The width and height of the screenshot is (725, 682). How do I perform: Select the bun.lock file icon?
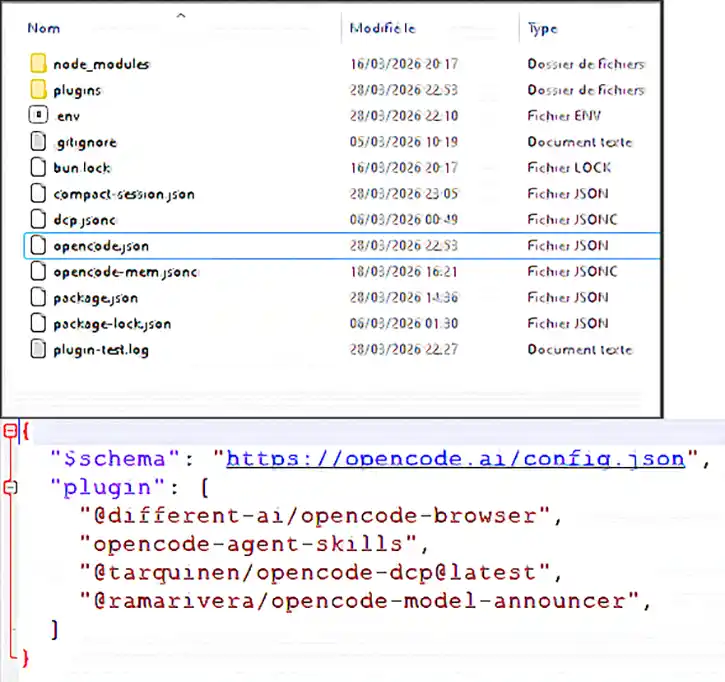pos(38,167)
